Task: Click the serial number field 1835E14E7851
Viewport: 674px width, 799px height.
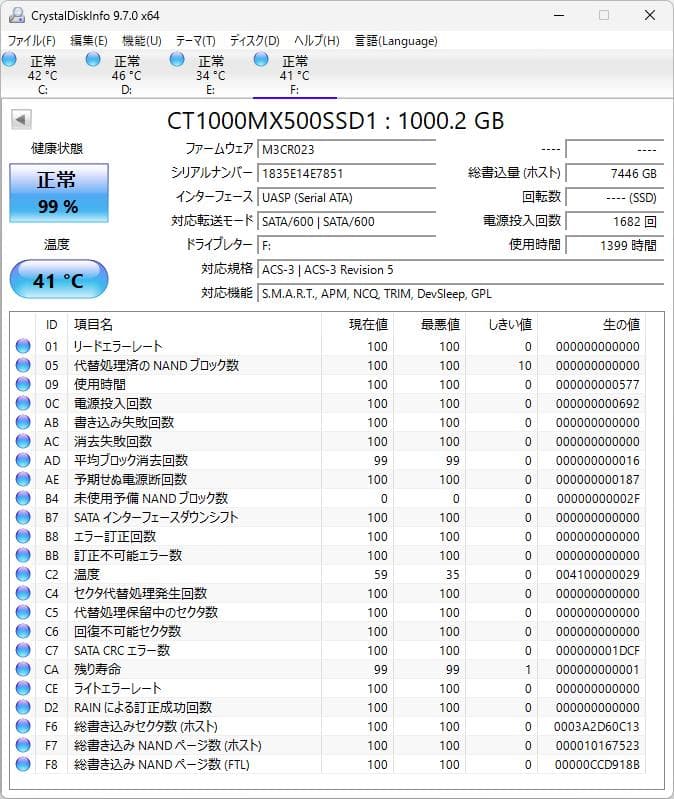Action: coord(347,173)
